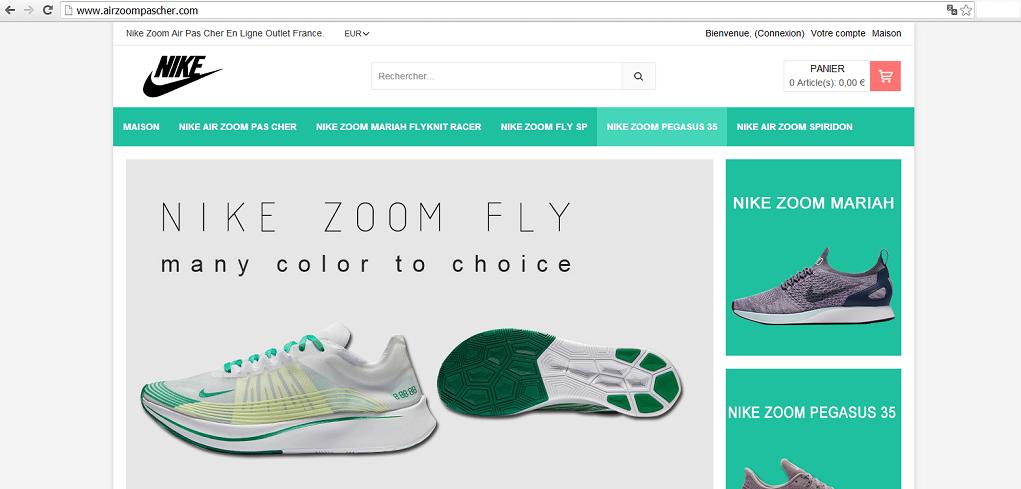Click 'Nike Zoom Air Pas Cher En Ligne Outlet France.' text
Viewport: 1021px width, 489px height.
click(225, 33)
